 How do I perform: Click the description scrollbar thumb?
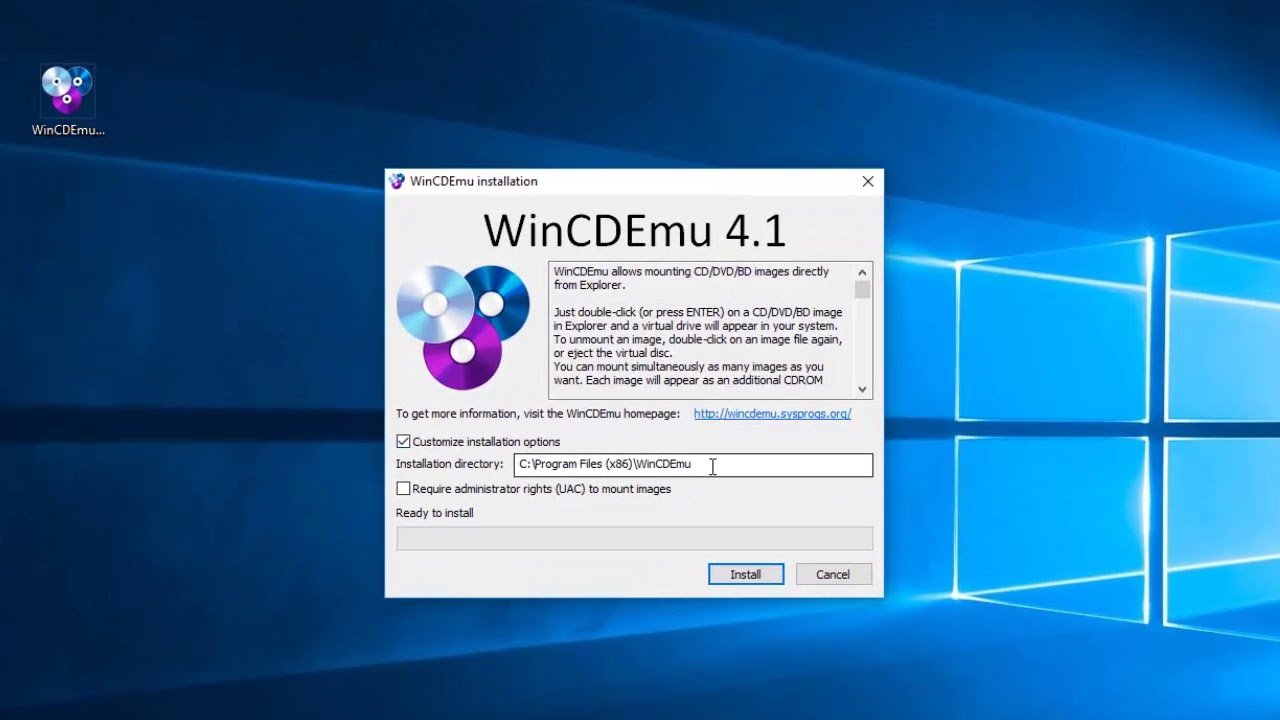(x=862, y=290)
